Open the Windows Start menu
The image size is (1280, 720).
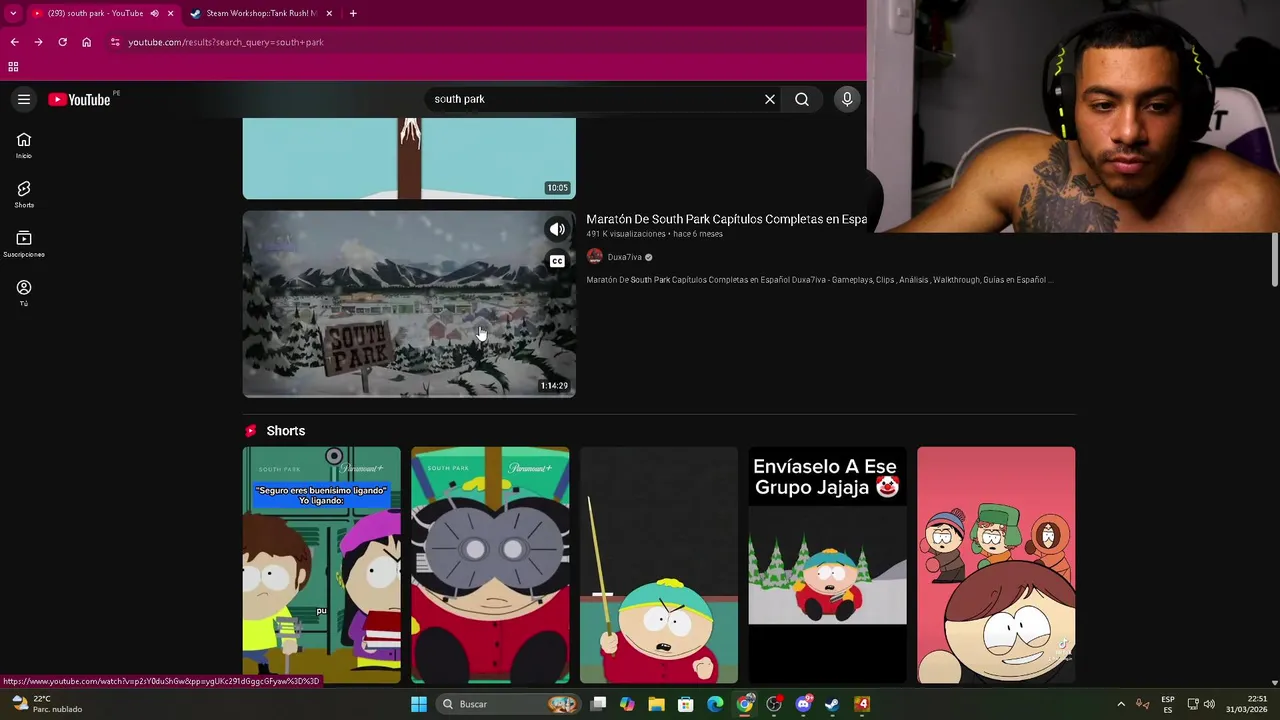click(x=419, y=704)
